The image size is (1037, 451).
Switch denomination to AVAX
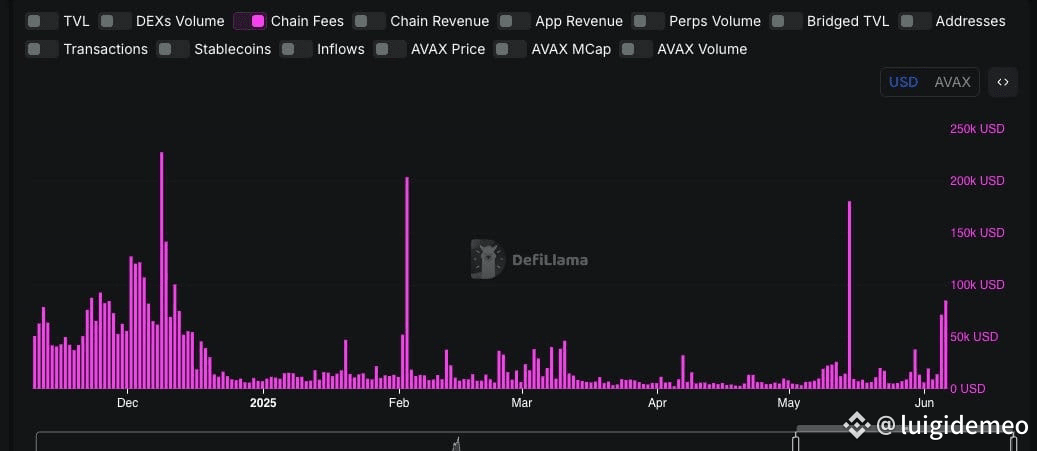pyautogui.click(x=952, y=82)
